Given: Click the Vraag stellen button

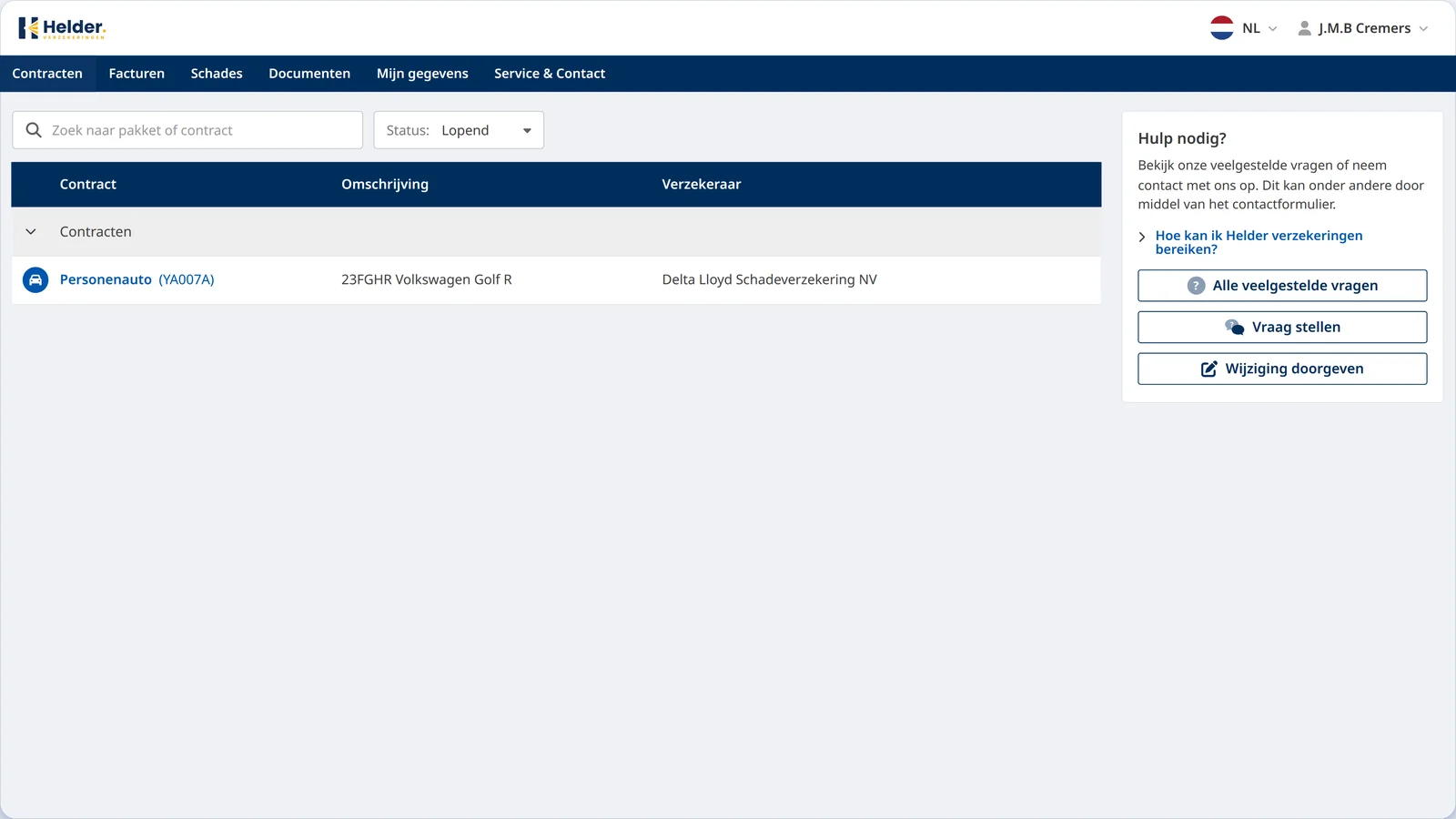Looking at the screenshot, I should point(1282,327).
